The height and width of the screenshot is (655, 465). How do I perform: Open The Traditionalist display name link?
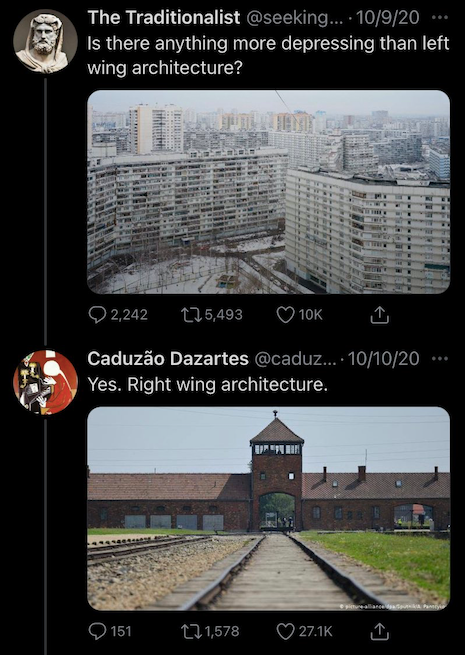[x=164, y=18]
